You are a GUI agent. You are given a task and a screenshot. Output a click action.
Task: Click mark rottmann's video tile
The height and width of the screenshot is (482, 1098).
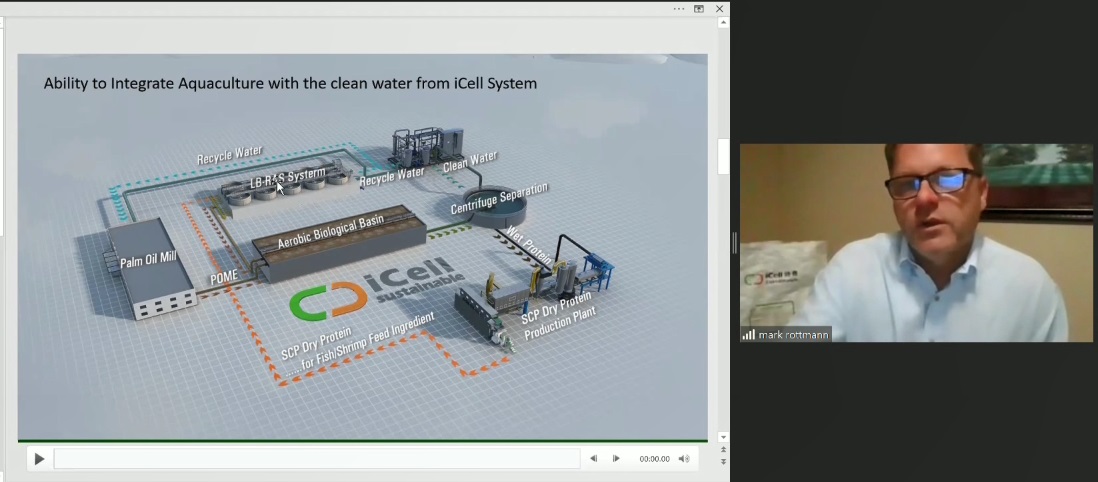916,242
